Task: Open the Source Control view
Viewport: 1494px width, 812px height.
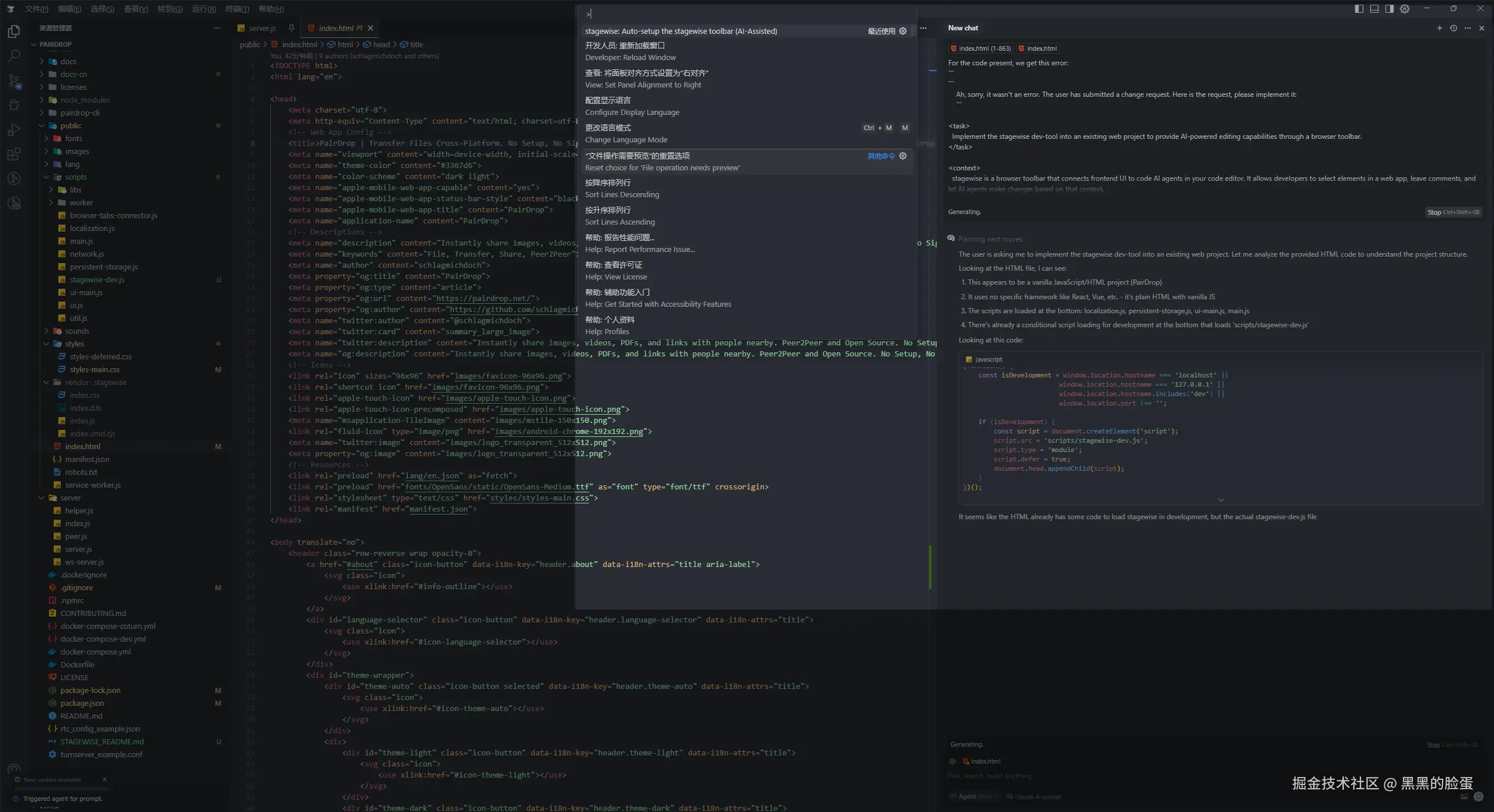Action: tap(14, 80)
